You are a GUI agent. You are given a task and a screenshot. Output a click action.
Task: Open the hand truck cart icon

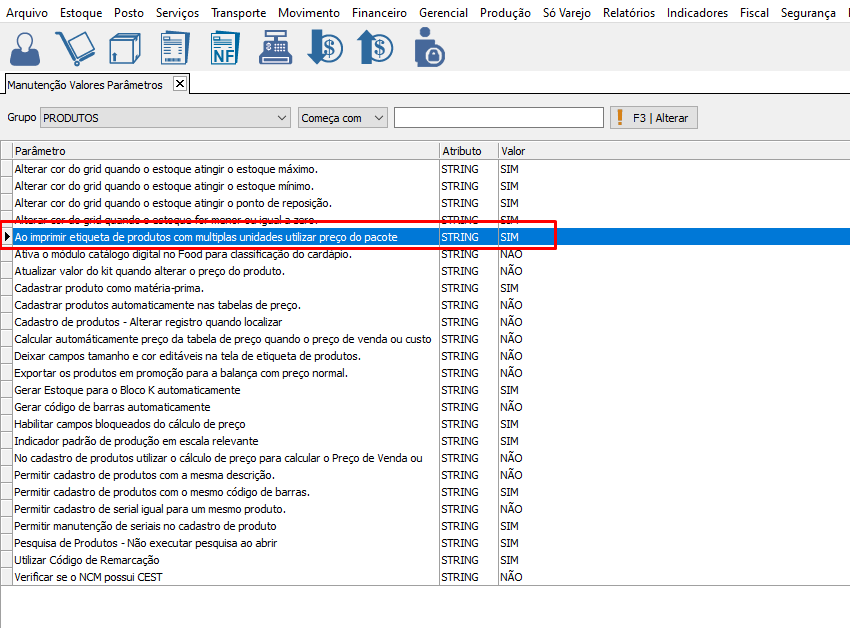point(74,48)
